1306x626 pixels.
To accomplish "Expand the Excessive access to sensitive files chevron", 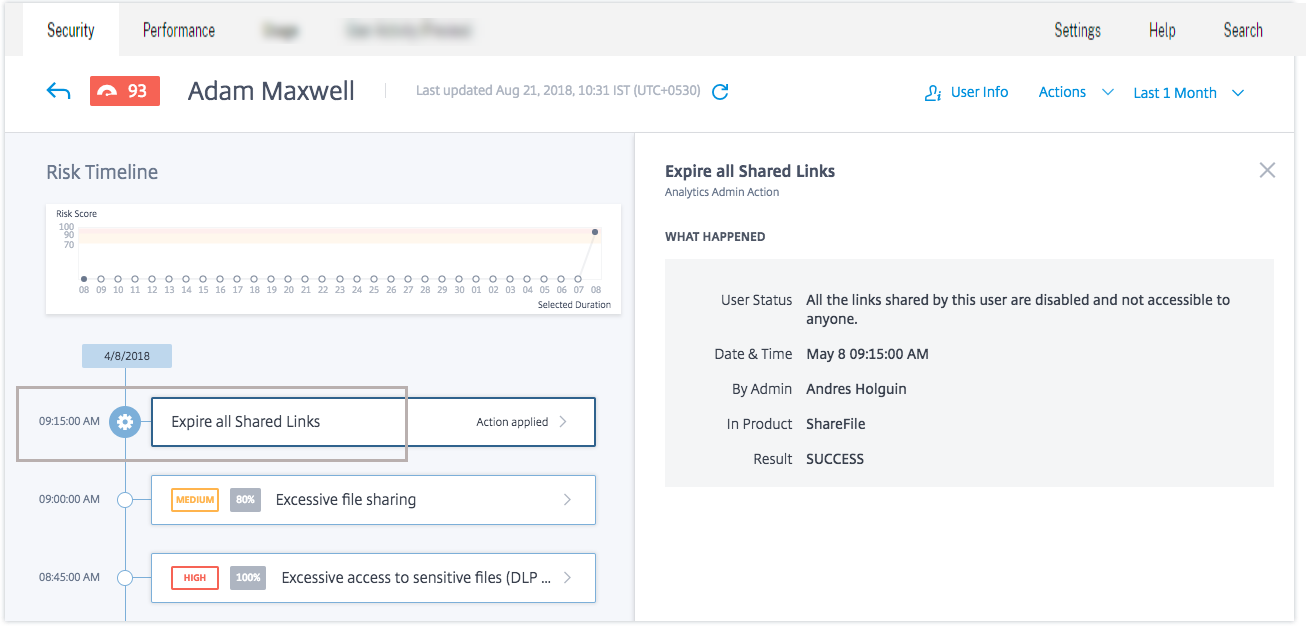I will (x=568, y=577).
